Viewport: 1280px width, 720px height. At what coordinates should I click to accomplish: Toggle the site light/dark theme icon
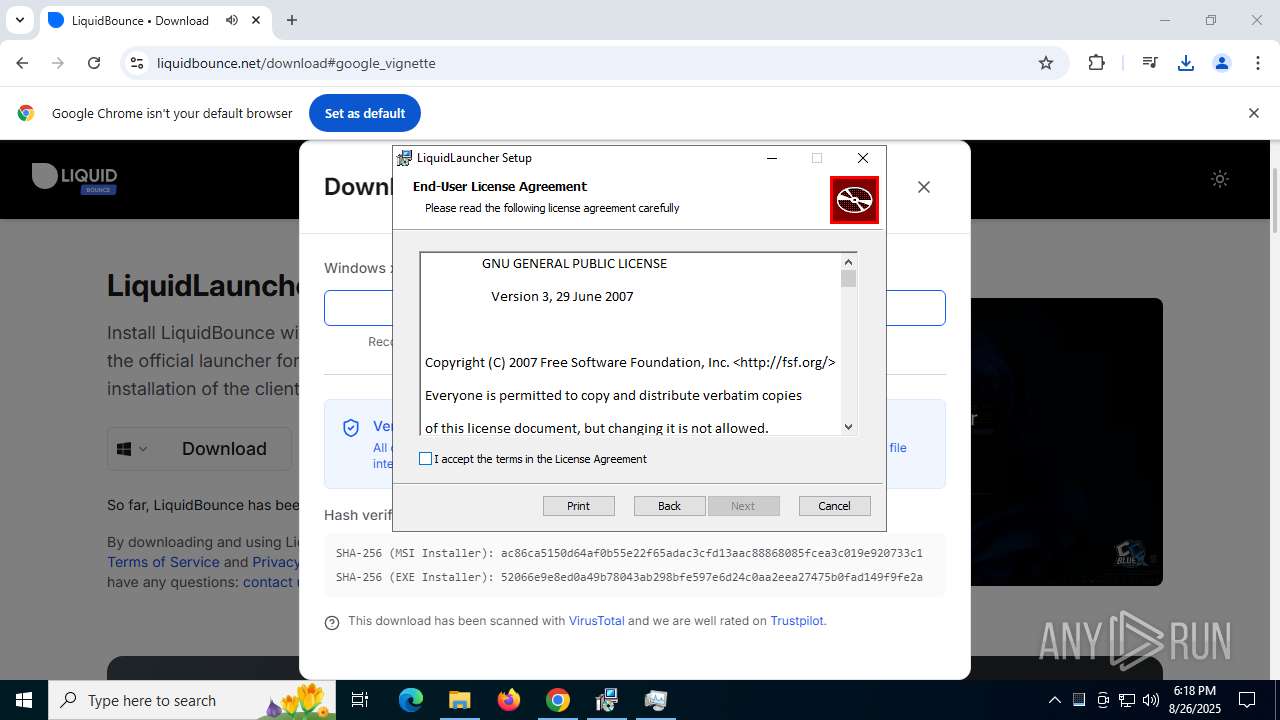point(1220,179)
